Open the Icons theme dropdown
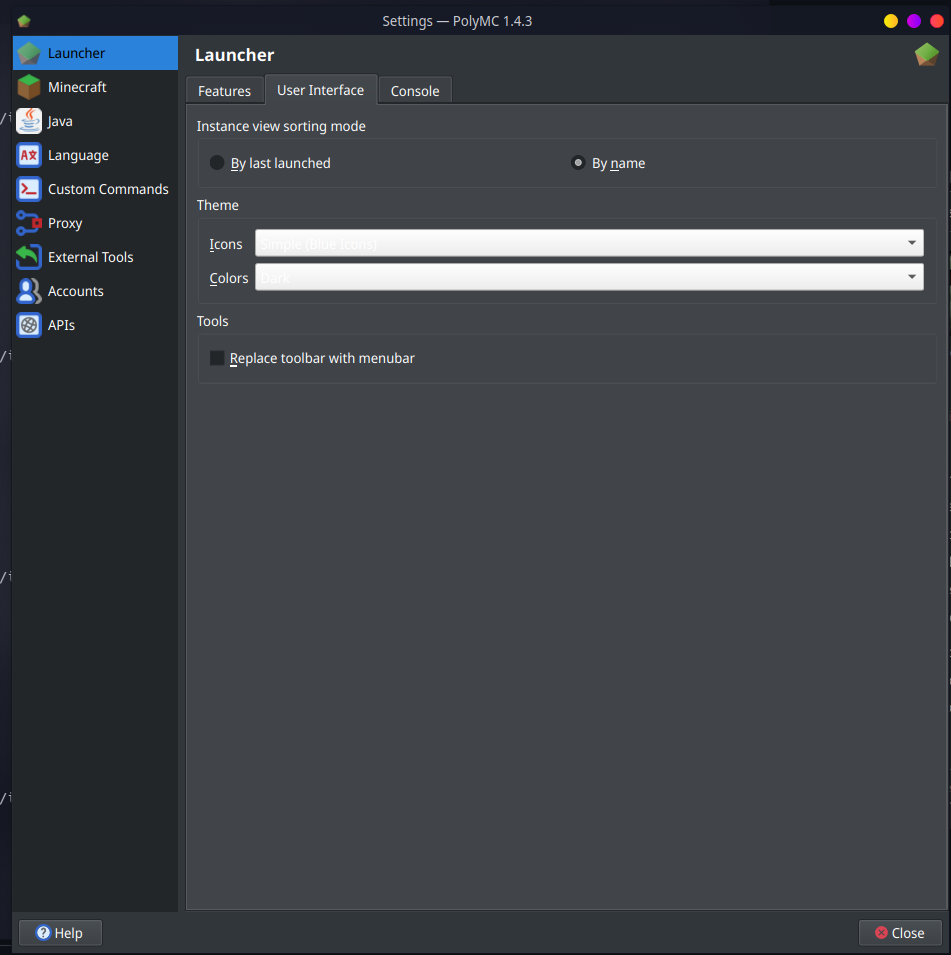Viewport: 951px width, 955px height. 588,242
